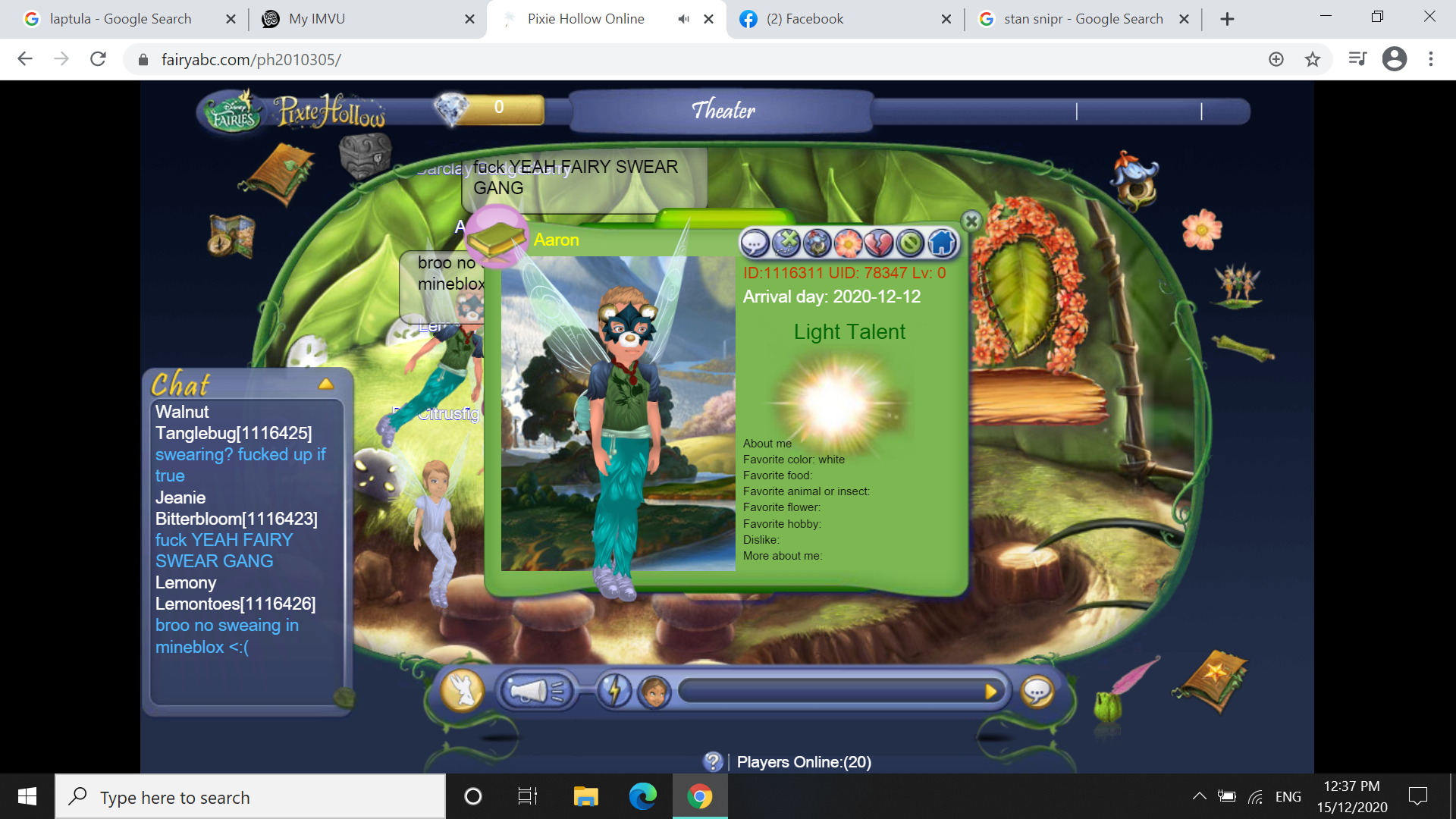
Task: Select the white fairy emote icon in the bottom bar
Action: (x=463, y=690)
